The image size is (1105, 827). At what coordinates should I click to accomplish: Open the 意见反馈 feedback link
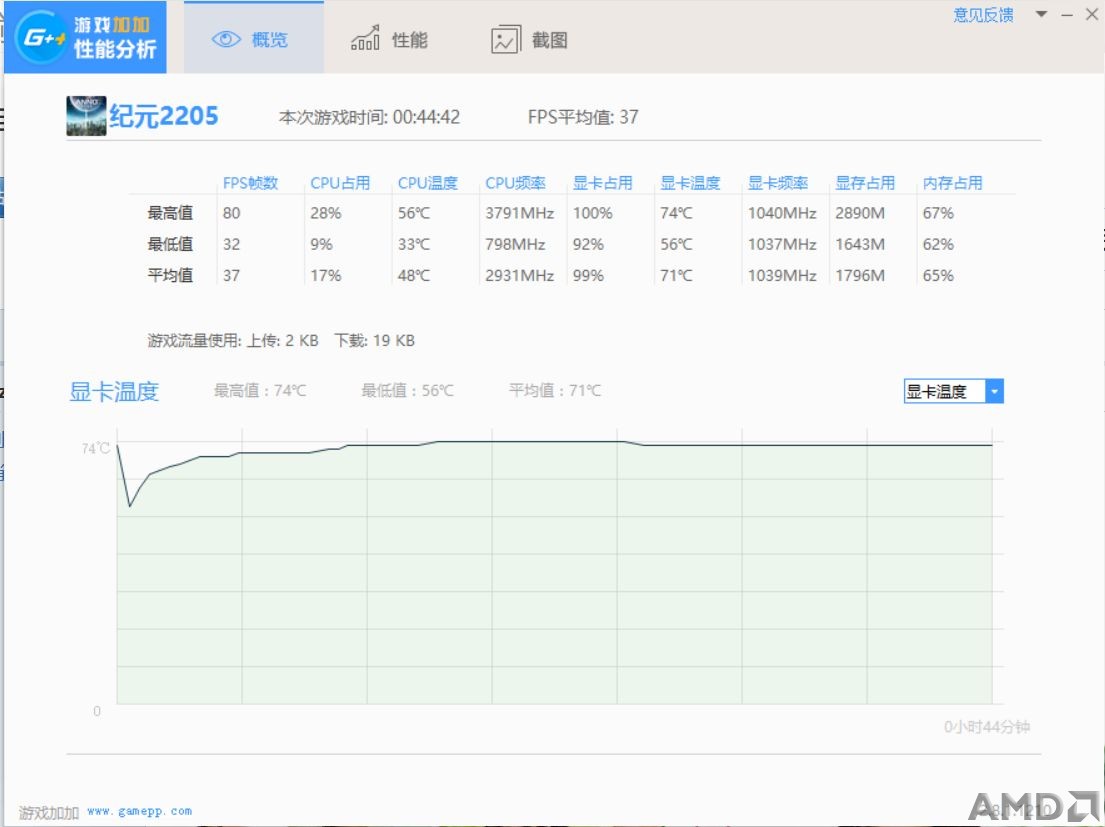(983, 15)
